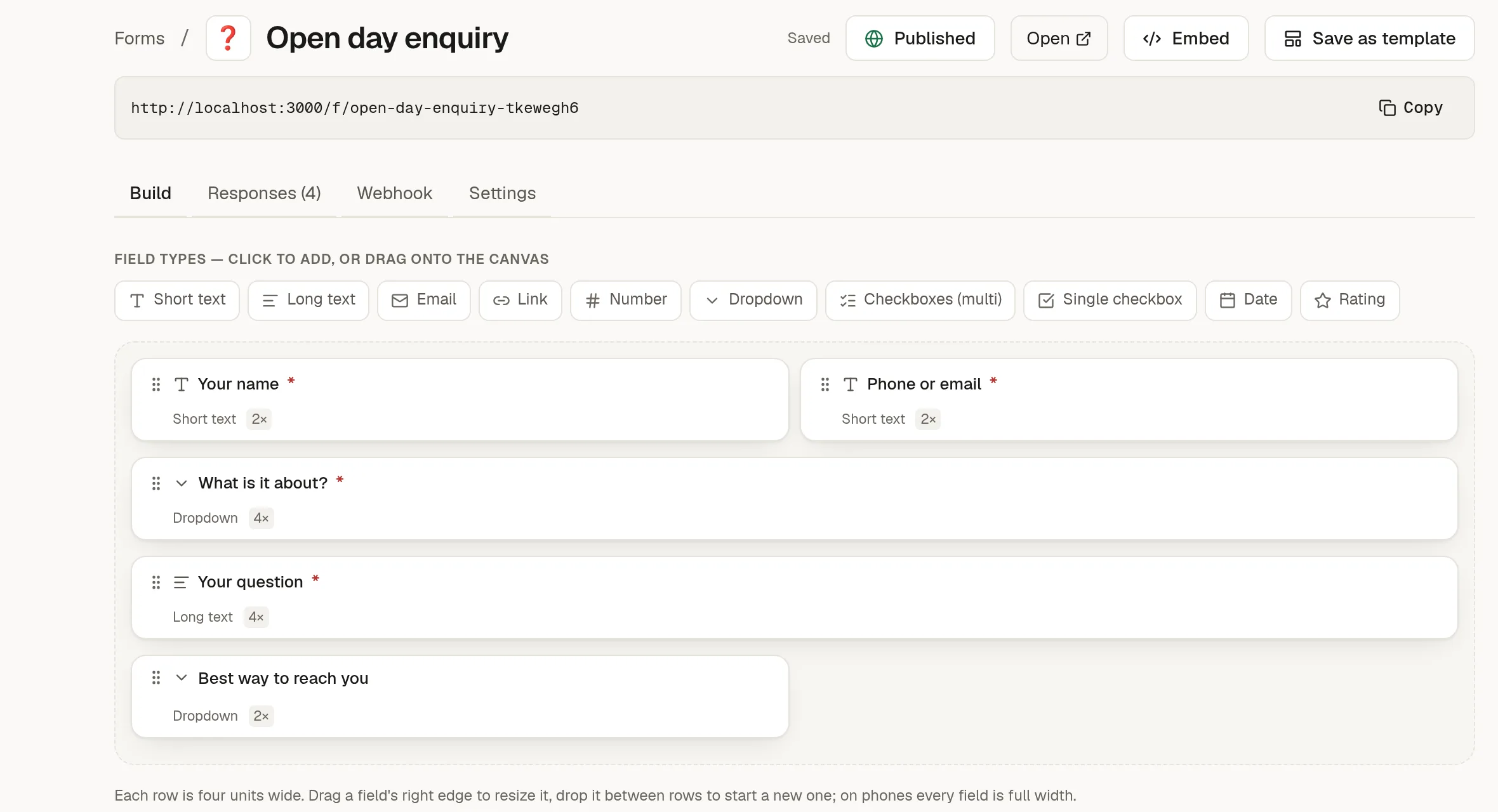Viewport: 1498px width, 812px height.
Task: Click the text type icon beside Your name
Action: pyautogui.click(x=182, y=384)
